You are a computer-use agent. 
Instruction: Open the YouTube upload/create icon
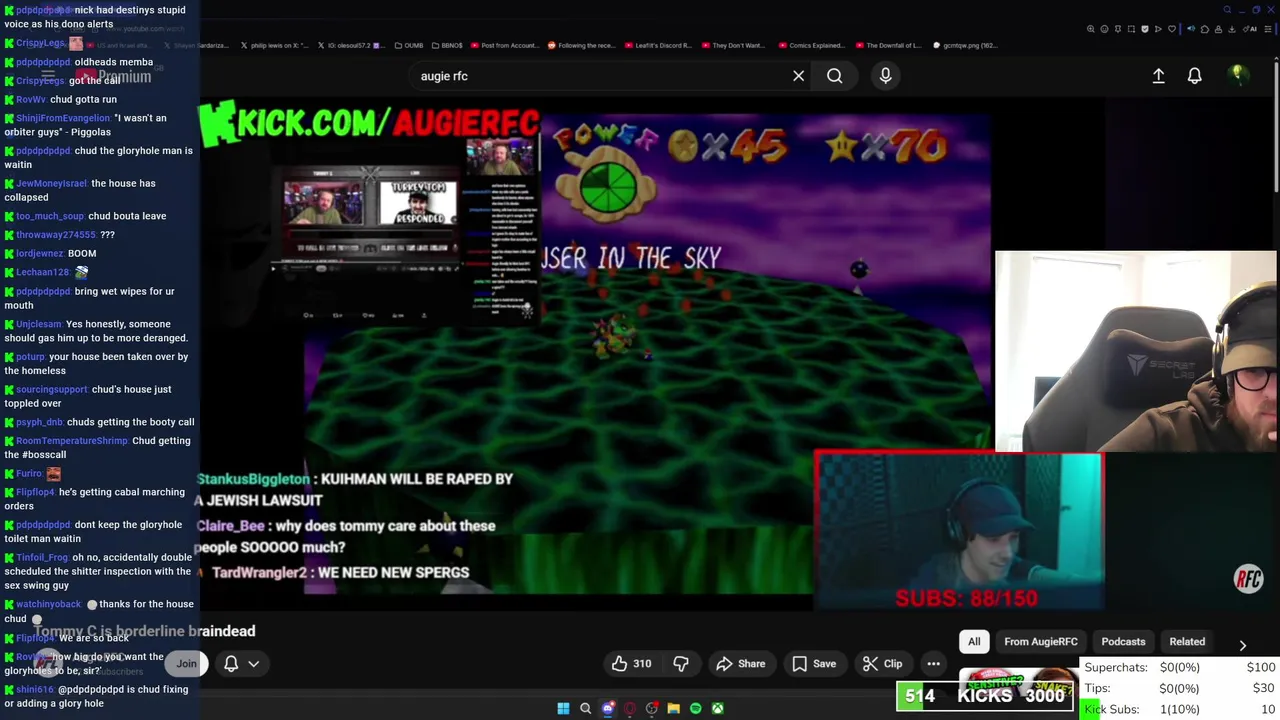tap(1158, 76)
